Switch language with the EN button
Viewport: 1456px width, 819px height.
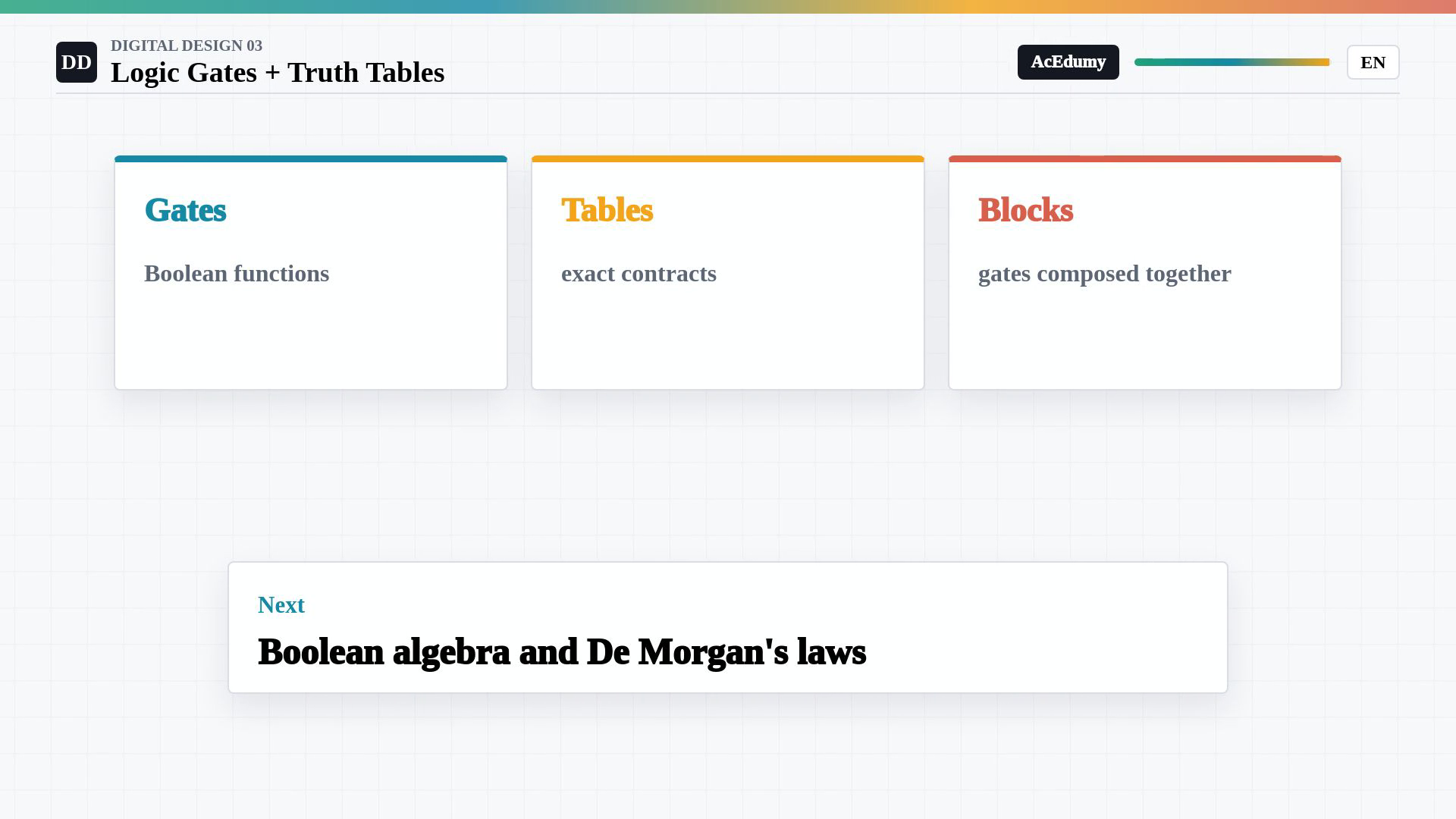1373,62
